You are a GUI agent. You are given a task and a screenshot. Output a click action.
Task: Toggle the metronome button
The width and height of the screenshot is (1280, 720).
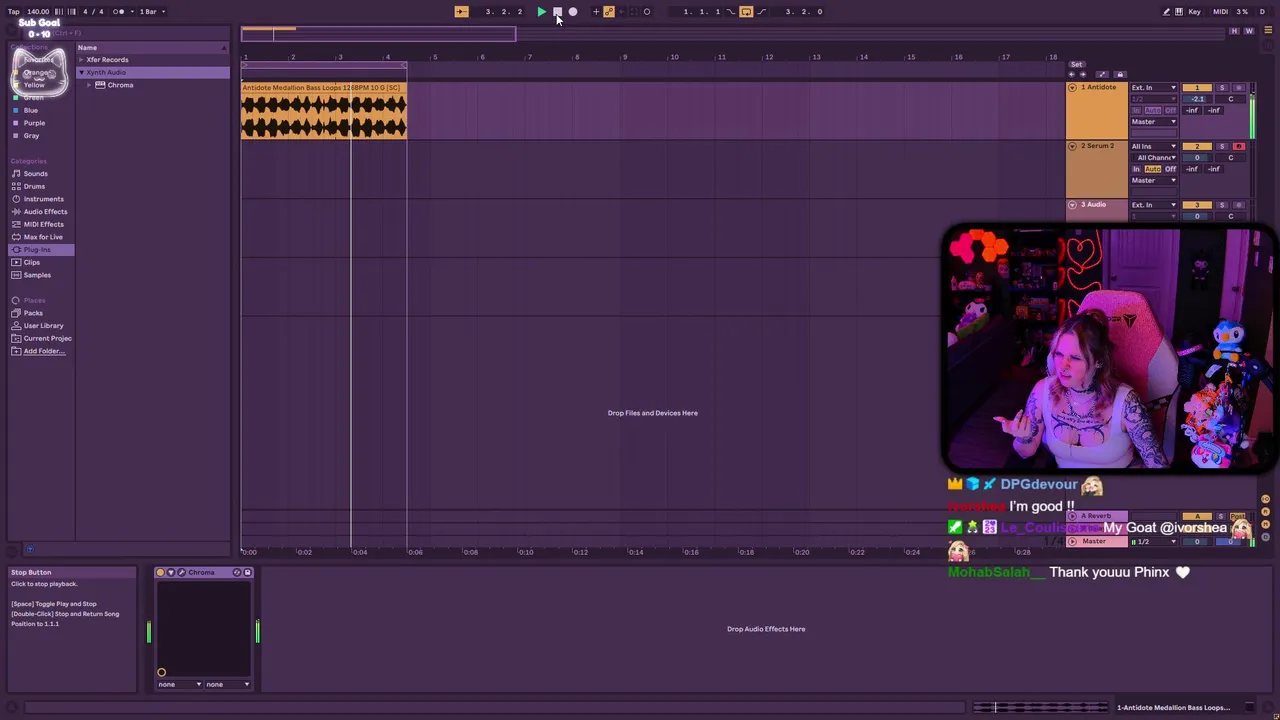tap(119, 12)
